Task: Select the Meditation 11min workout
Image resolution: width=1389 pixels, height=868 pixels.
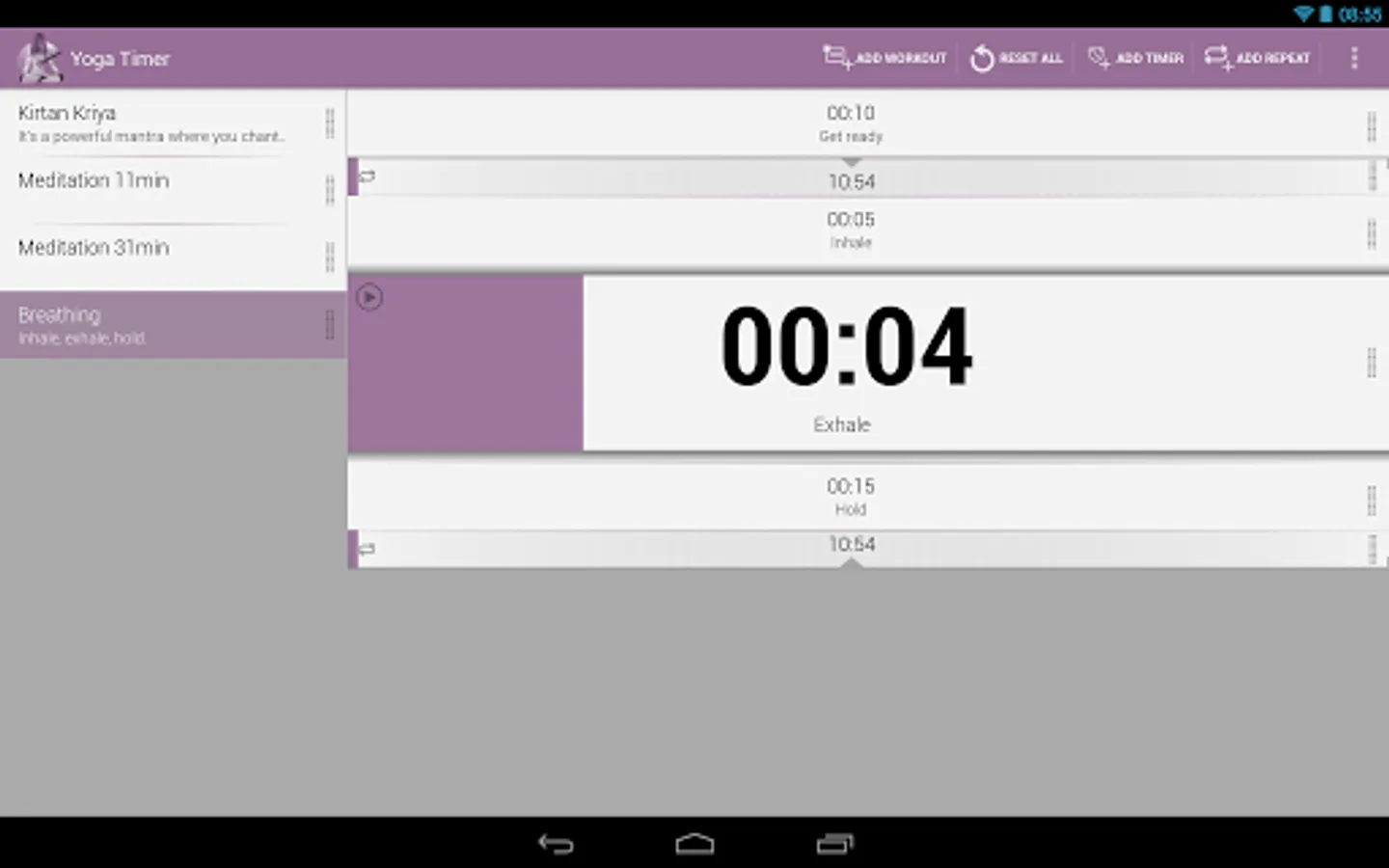Action: pos(174,191)
